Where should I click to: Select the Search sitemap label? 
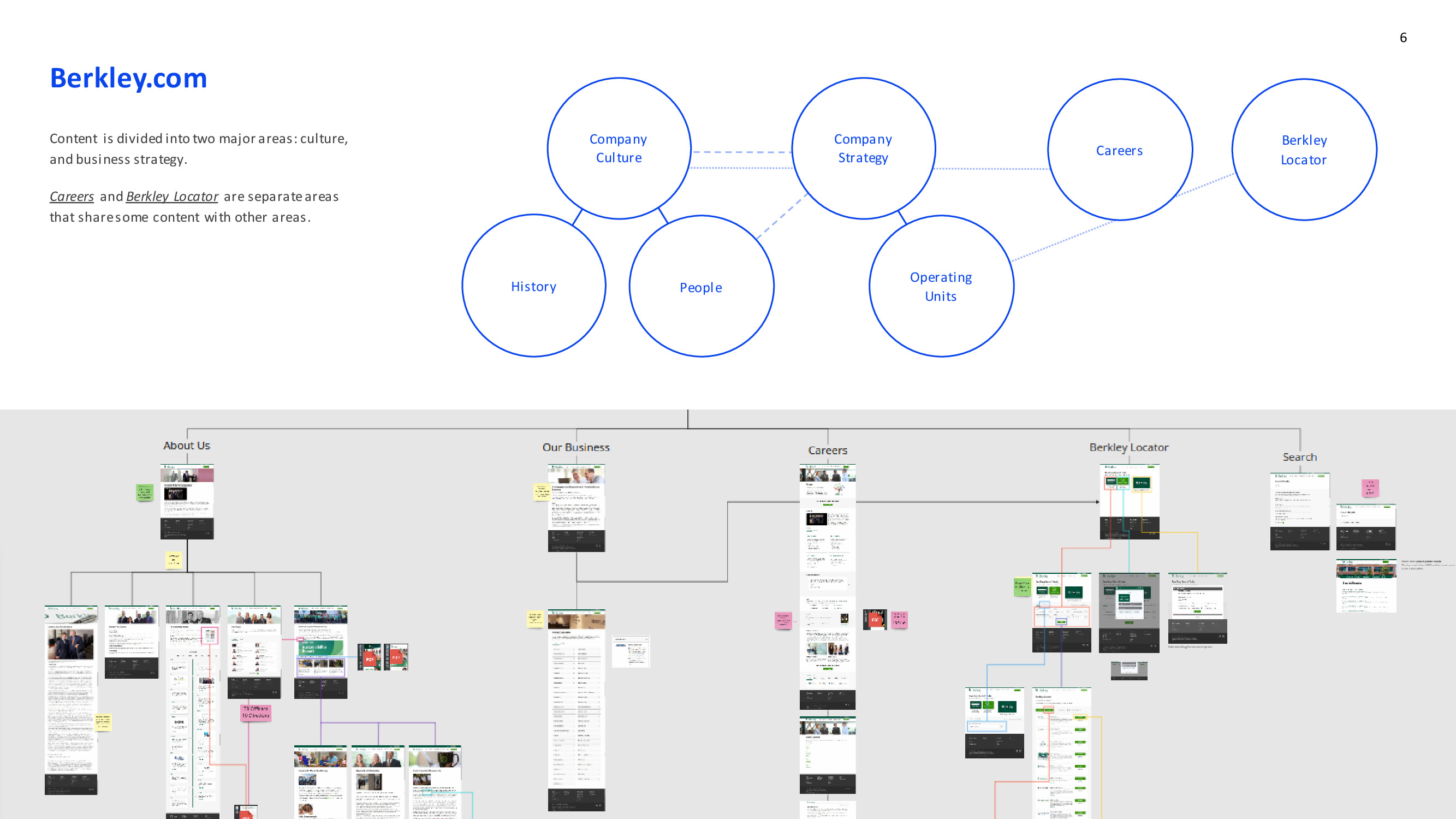(x=1299, y=456)
